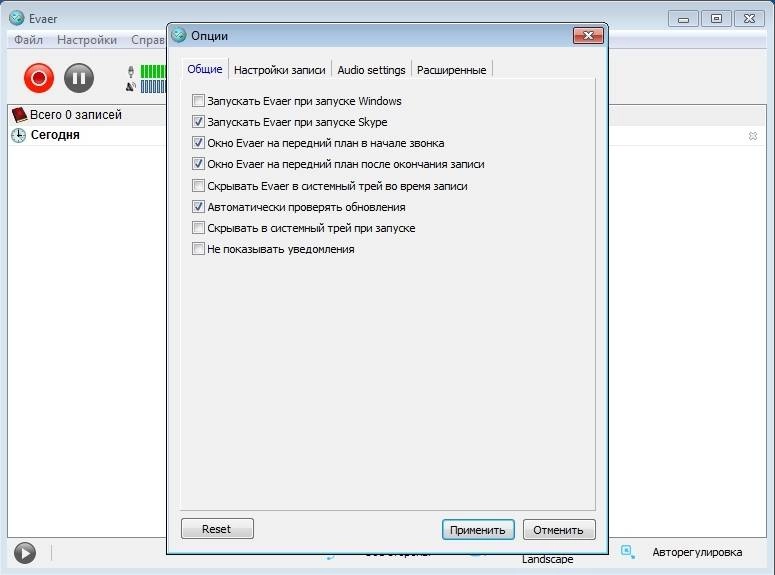This screenshot has height=575, width=775.
Task: Pause recording with the grey pause button
Action: 79,78
